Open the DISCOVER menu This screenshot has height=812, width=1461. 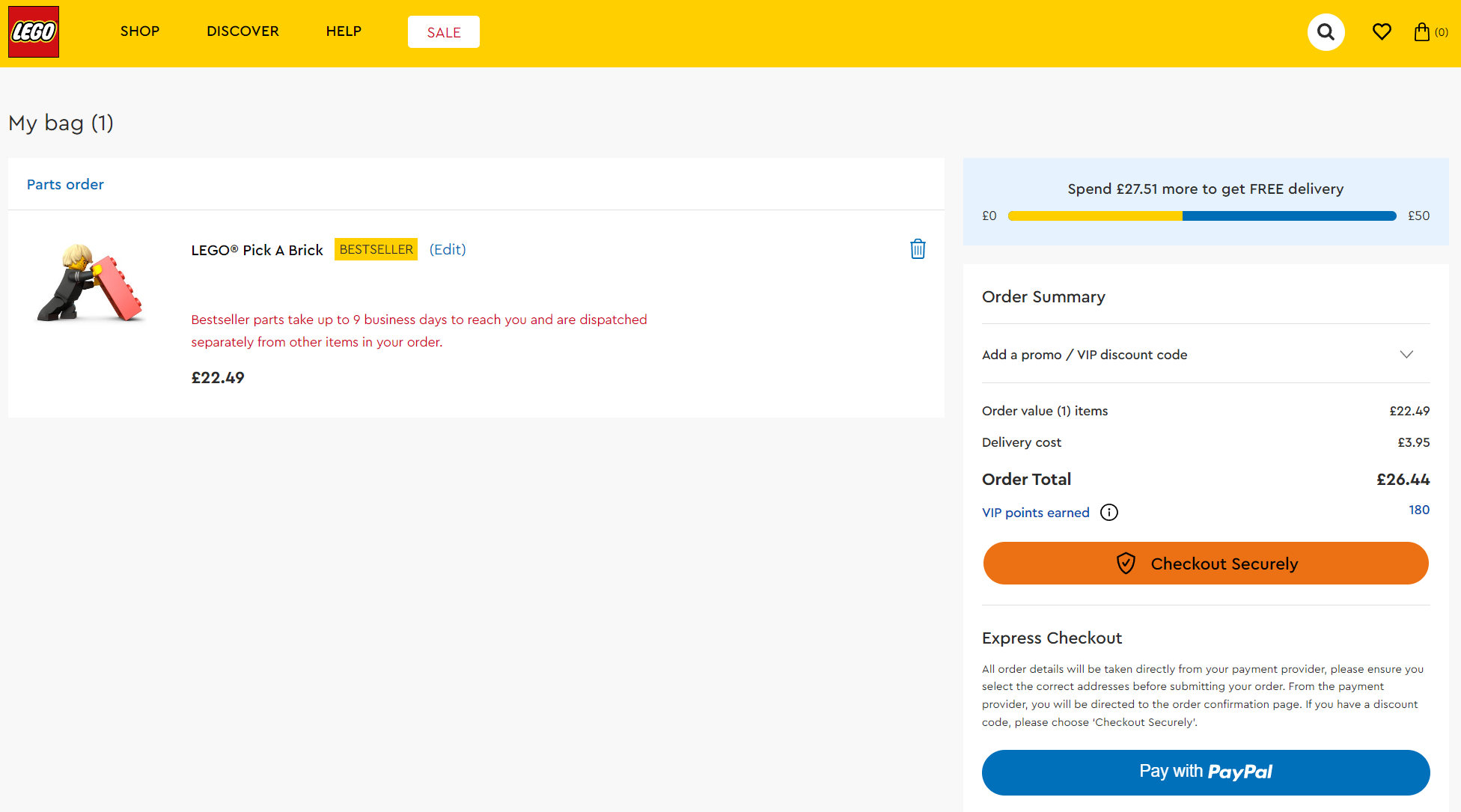point(243,31)
